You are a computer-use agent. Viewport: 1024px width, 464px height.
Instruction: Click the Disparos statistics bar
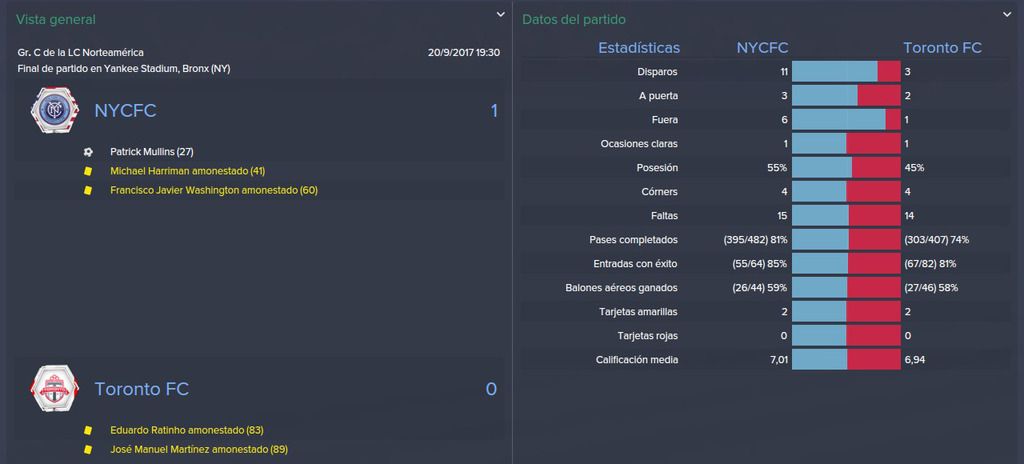846,72
